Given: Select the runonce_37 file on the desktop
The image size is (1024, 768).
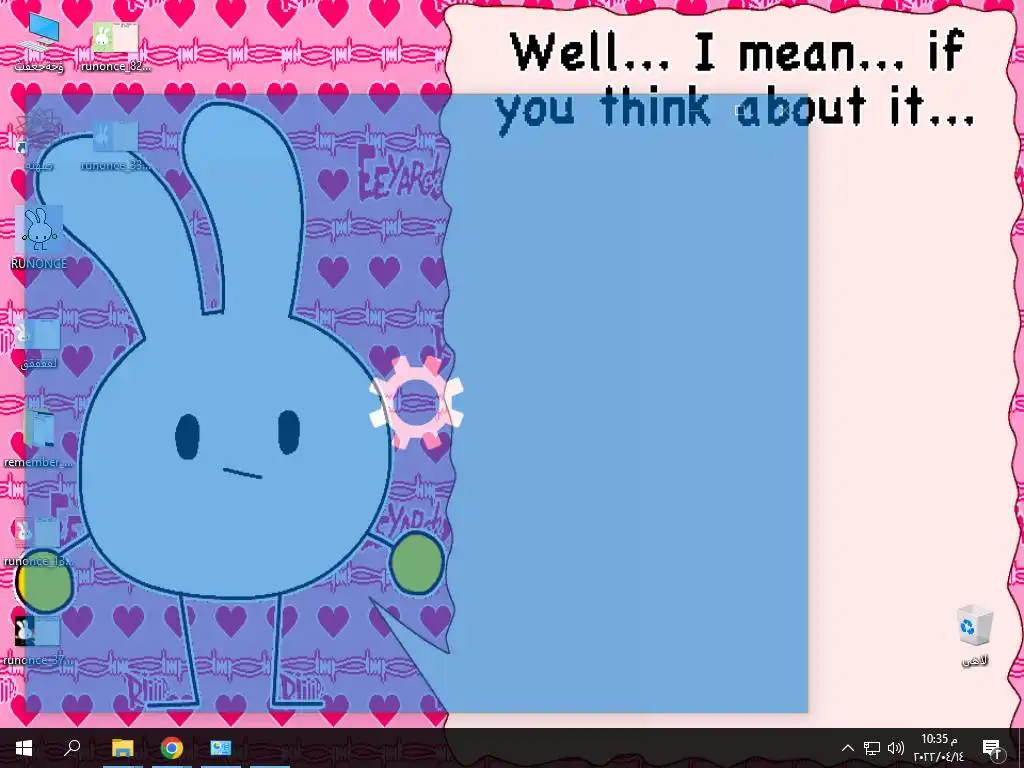Looking at the screenshot, I should click(x=39, y=640).
